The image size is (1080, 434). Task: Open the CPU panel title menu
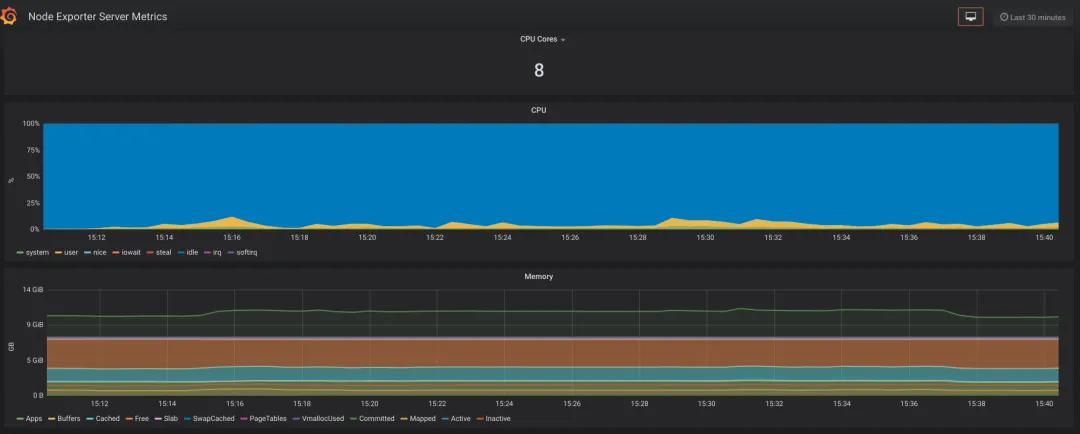(538, 110)
